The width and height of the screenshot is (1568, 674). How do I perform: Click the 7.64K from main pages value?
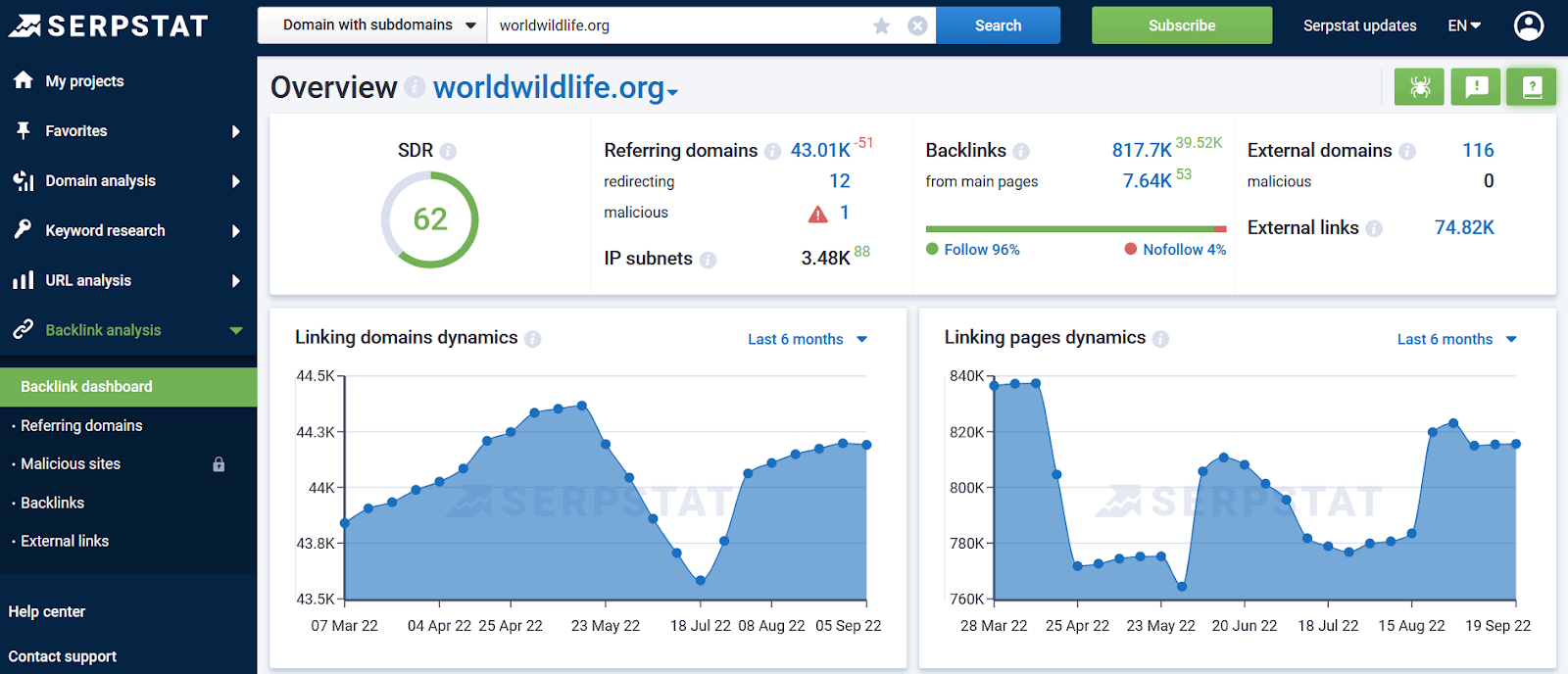pyautogui.click(x=1147, y=180)
